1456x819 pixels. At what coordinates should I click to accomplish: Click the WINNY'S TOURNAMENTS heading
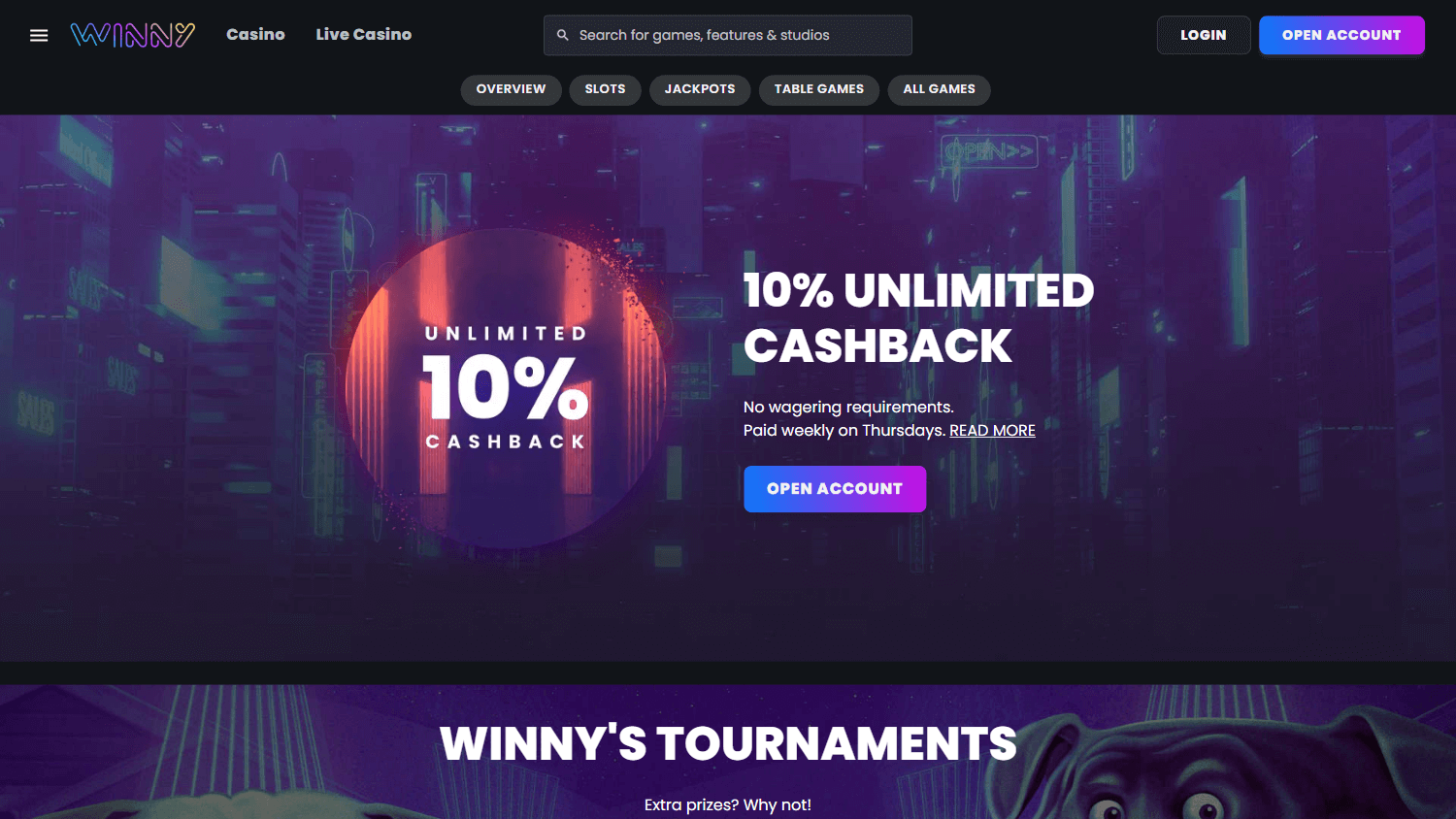click(x=728, y=744)
